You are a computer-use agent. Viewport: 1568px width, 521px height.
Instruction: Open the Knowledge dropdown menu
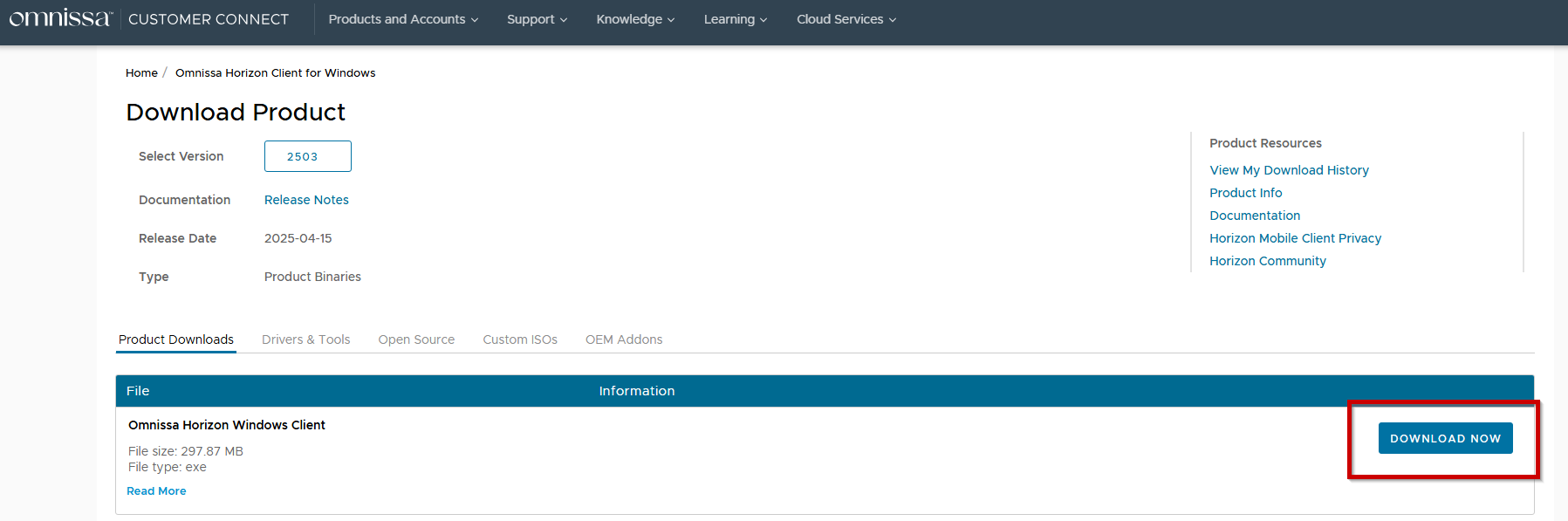[635, 19]
